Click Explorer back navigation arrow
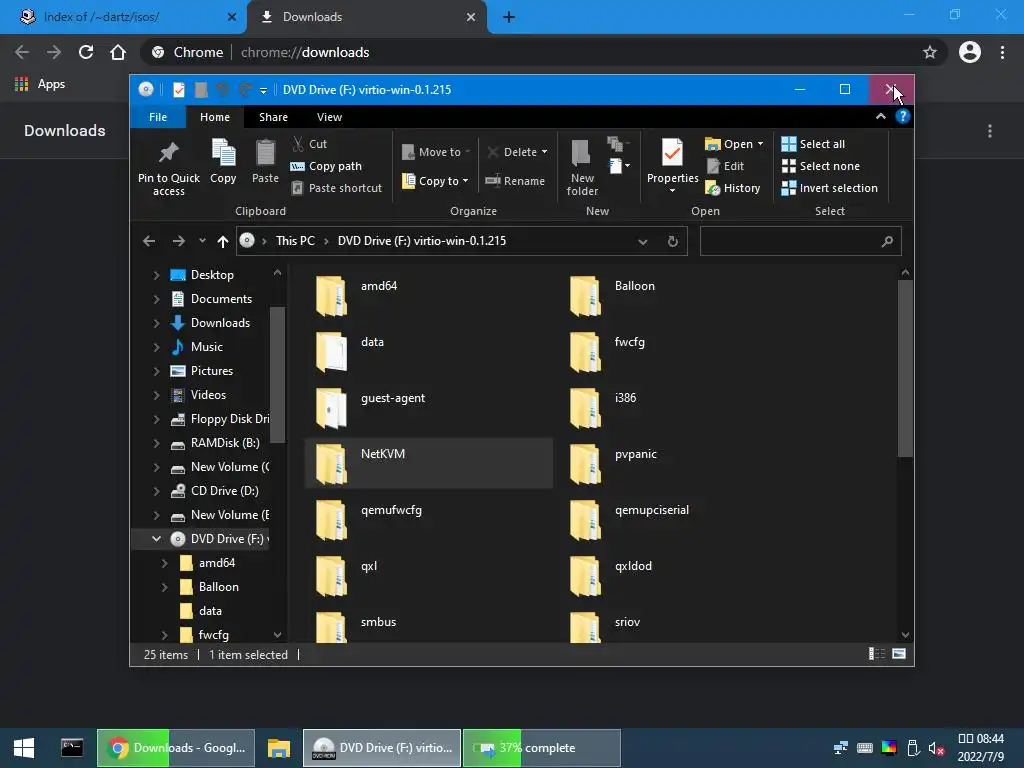 click(149, 241)
